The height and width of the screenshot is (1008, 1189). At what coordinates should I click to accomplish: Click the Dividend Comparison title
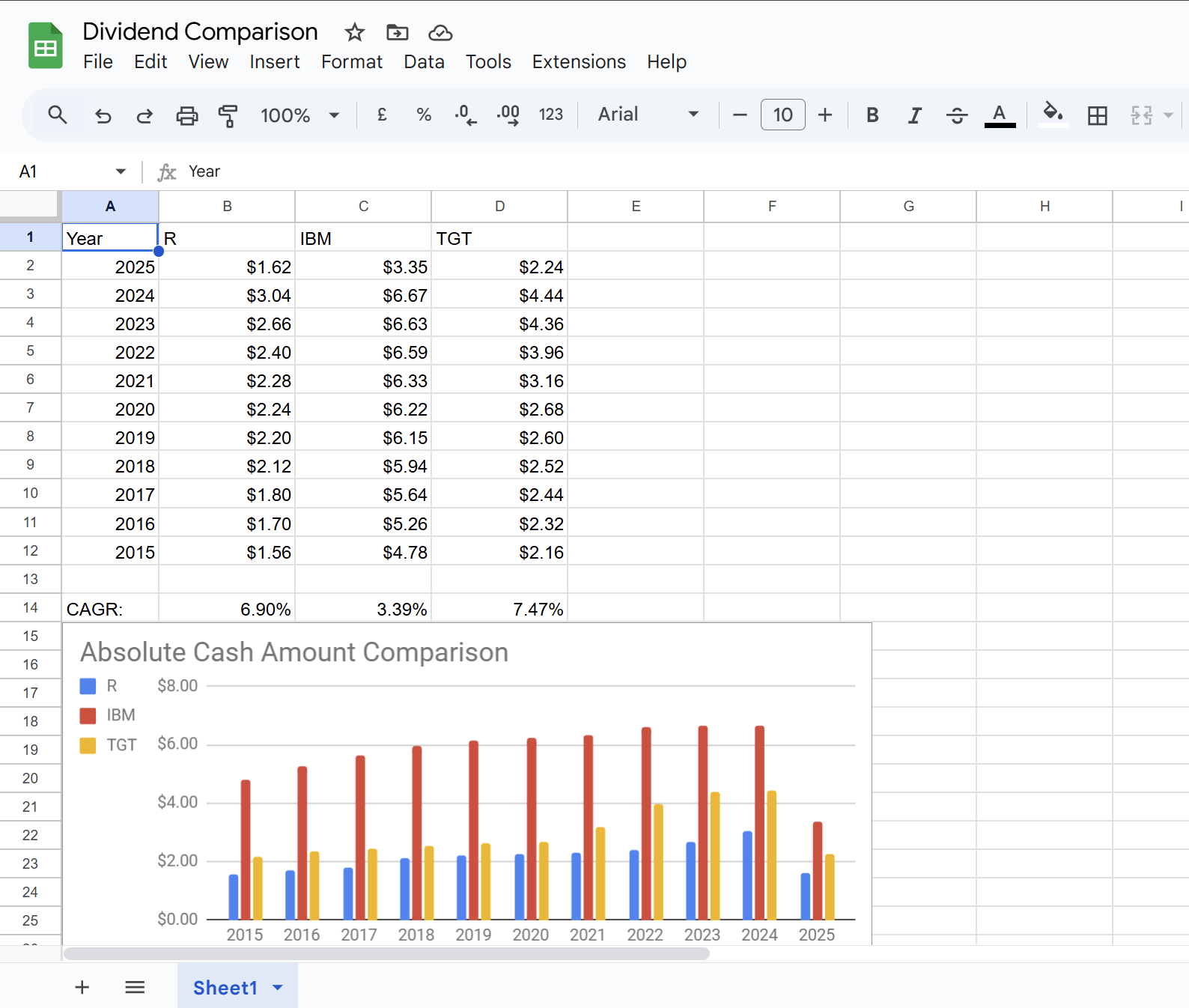[x=200, y=31]
